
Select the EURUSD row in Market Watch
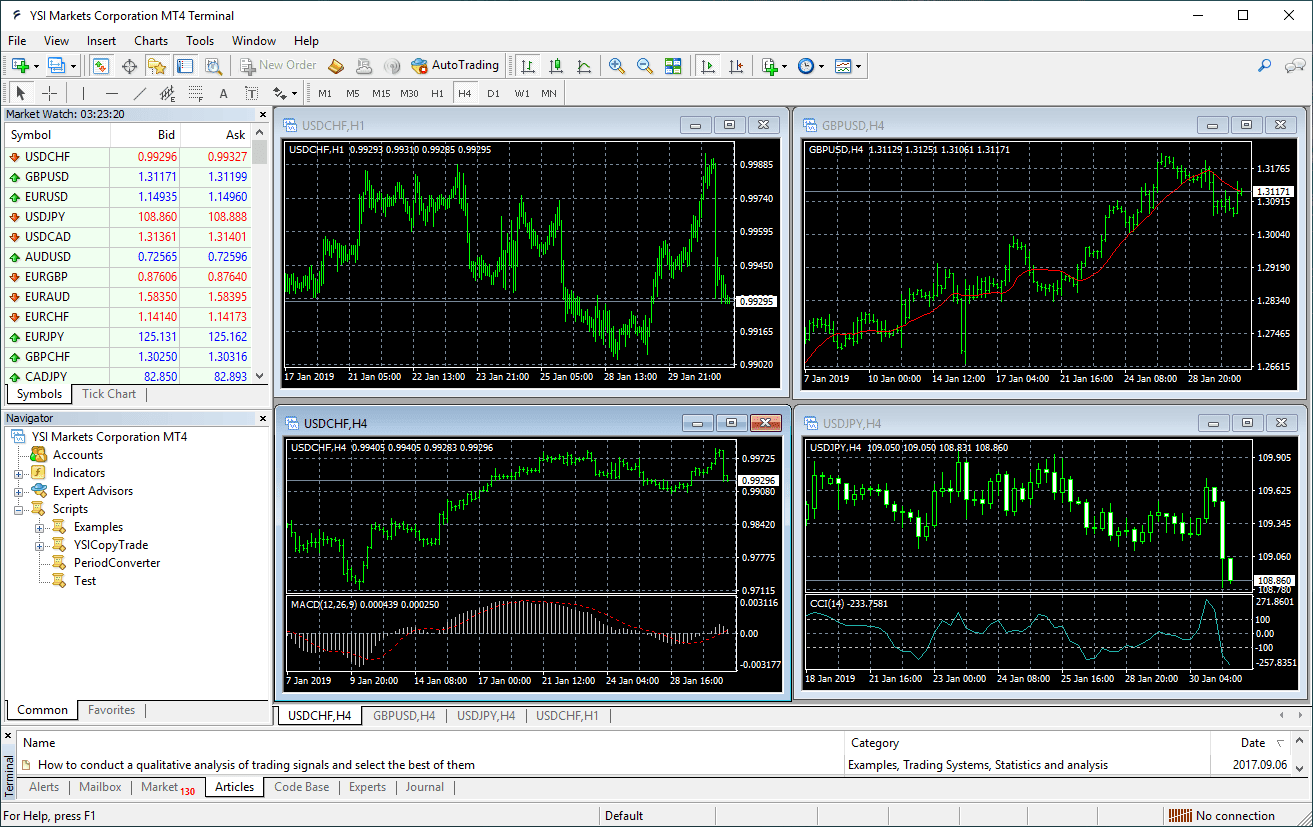tap(128, 197)
